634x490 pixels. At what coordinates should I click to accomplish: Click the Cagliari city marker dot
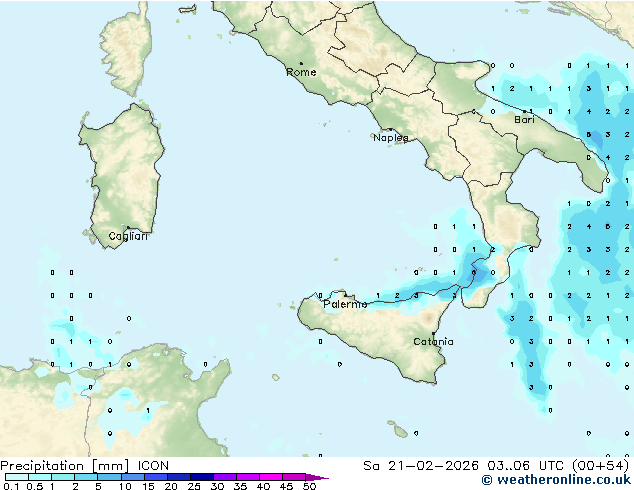(x=128, y=228)
